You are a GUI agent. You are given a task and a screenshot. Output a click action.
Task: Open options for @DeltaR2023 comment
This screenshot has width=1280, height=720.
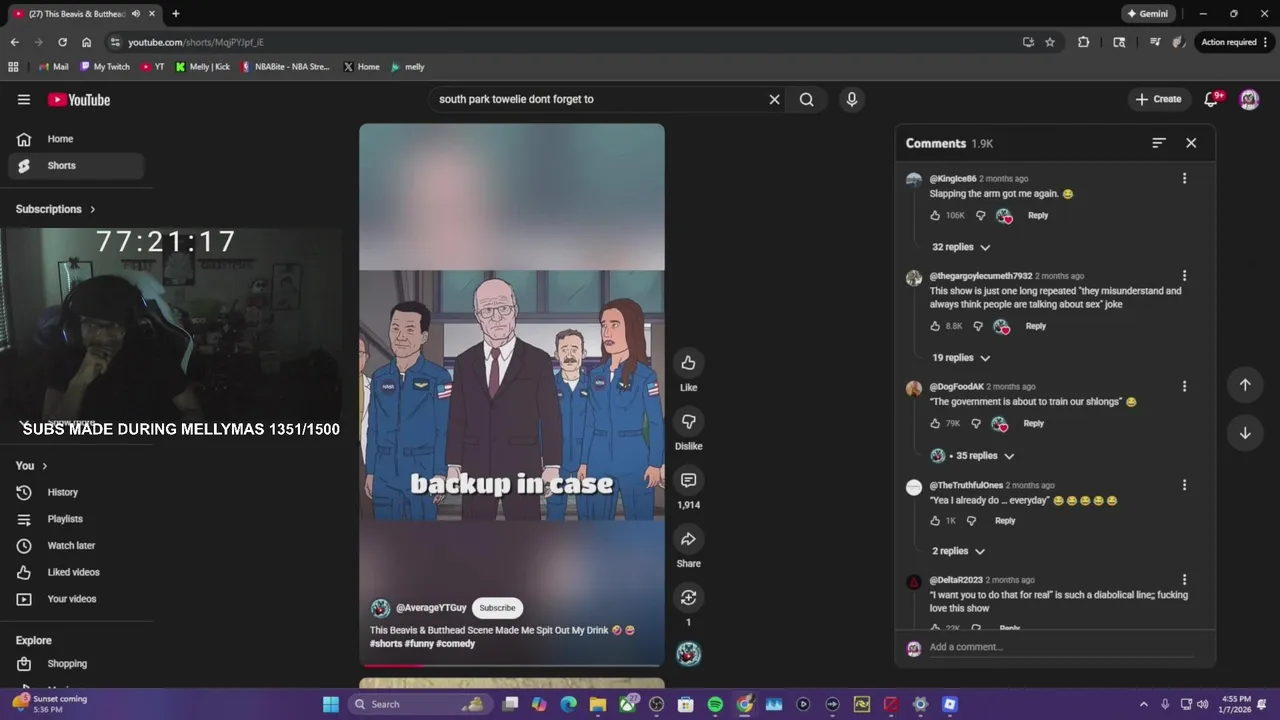[x=1184, y=579]
